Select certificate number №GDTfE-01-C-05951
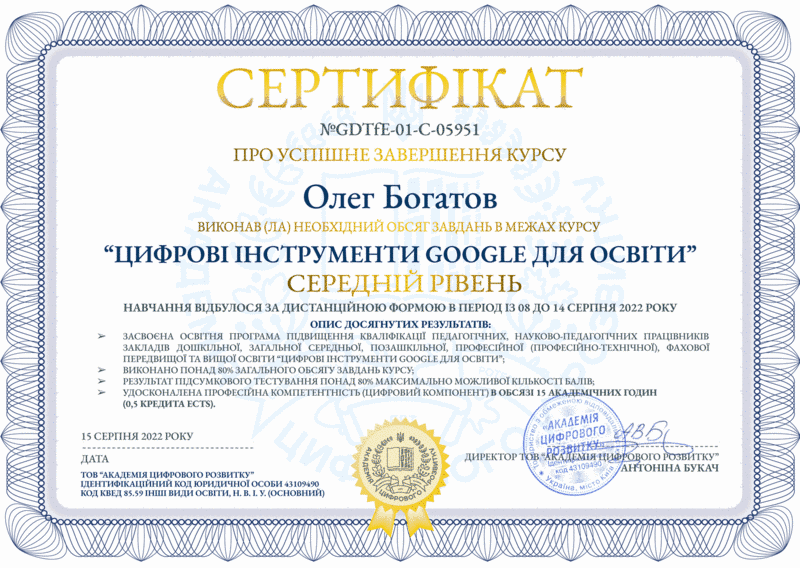Viewport: 800px width, 568px height. click(399, 130)
